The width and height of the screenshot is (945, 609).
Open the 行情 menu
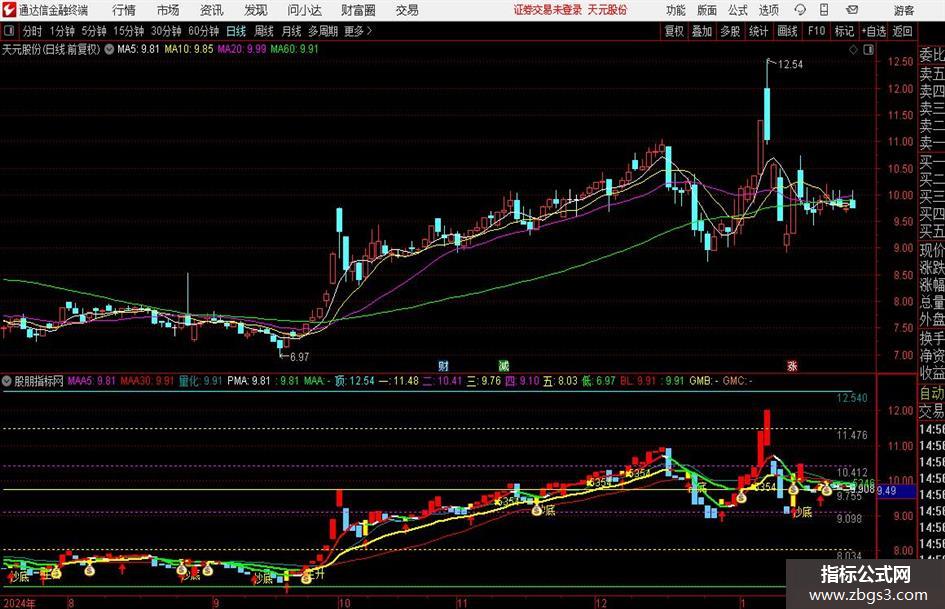(124, 10)
